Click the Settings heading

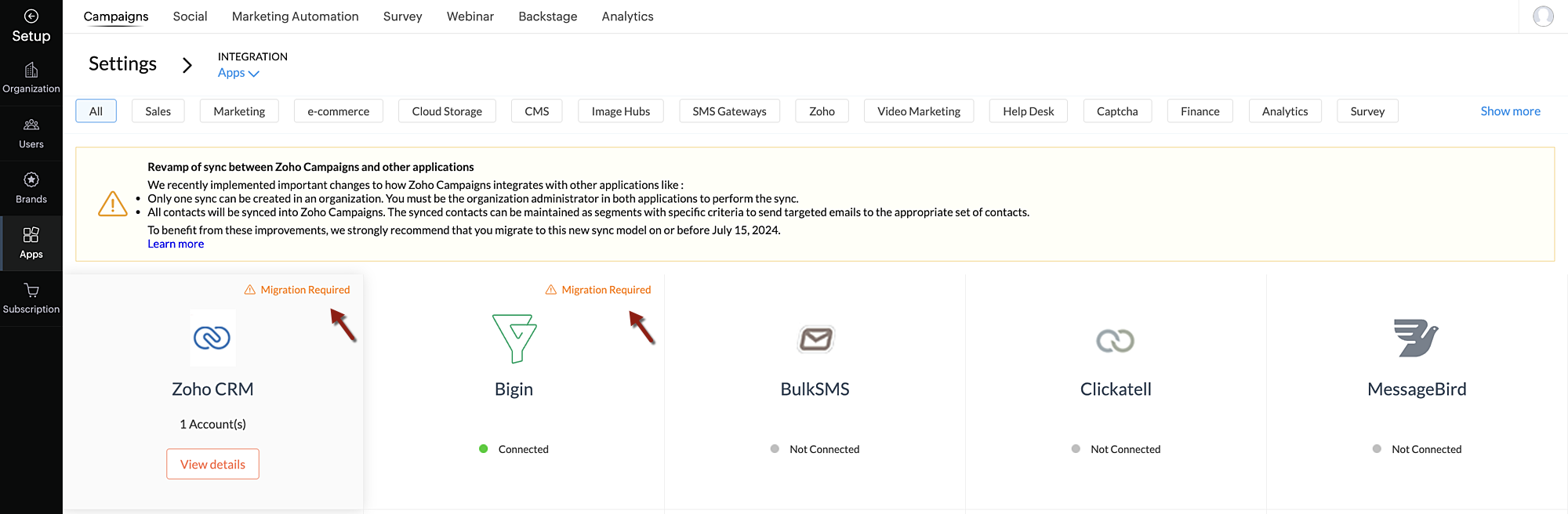point(122,64)
